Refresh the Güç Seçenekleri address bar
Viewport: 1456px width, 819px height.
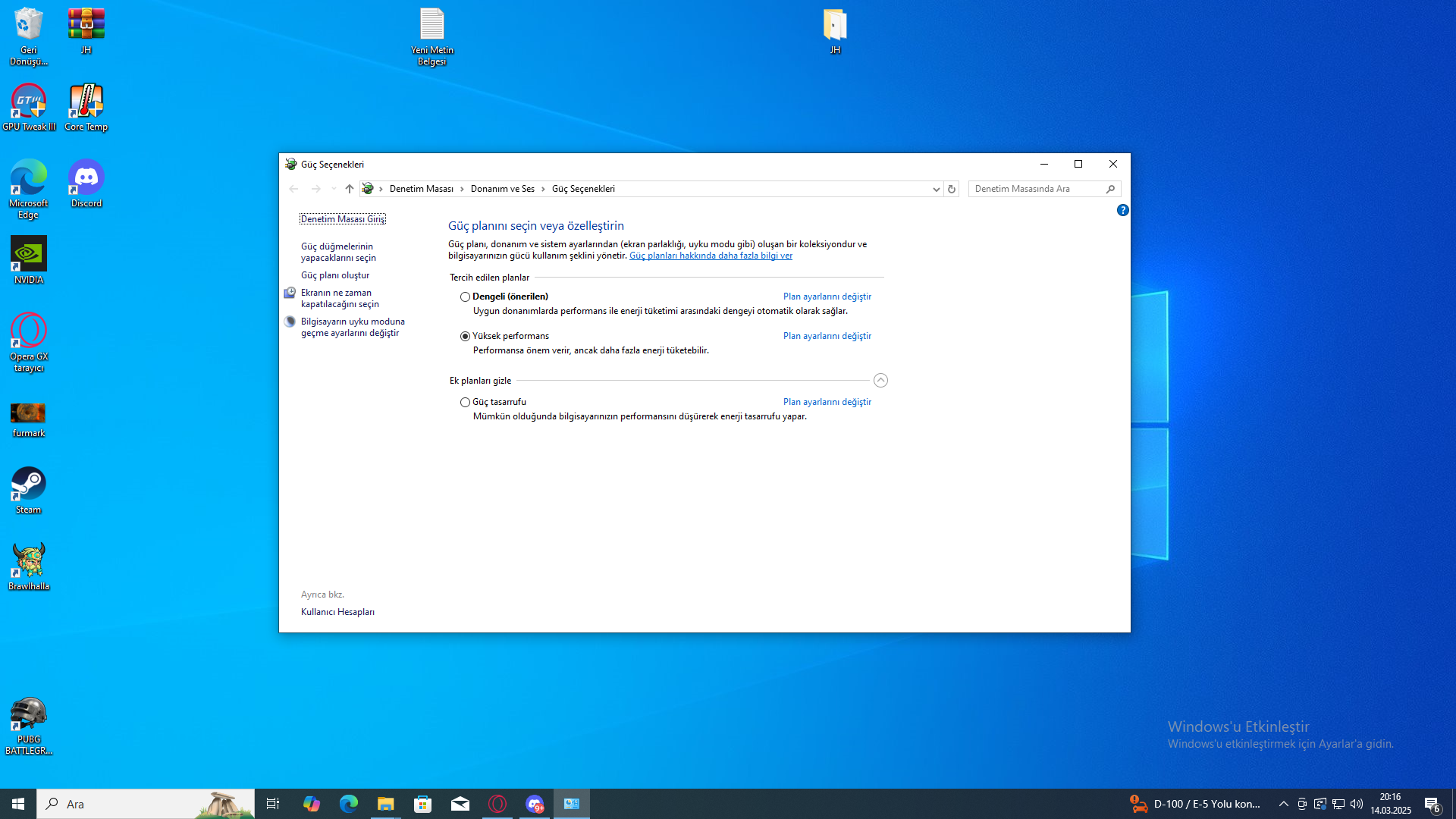pos(952,189)
